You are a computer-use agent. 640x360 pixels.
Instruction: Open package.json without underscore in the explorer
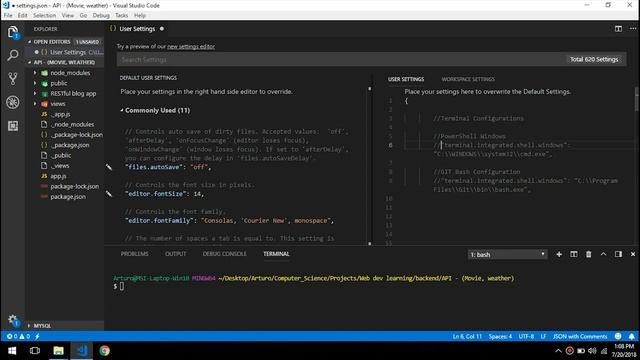pyautogui.click(x=68, y=197)
